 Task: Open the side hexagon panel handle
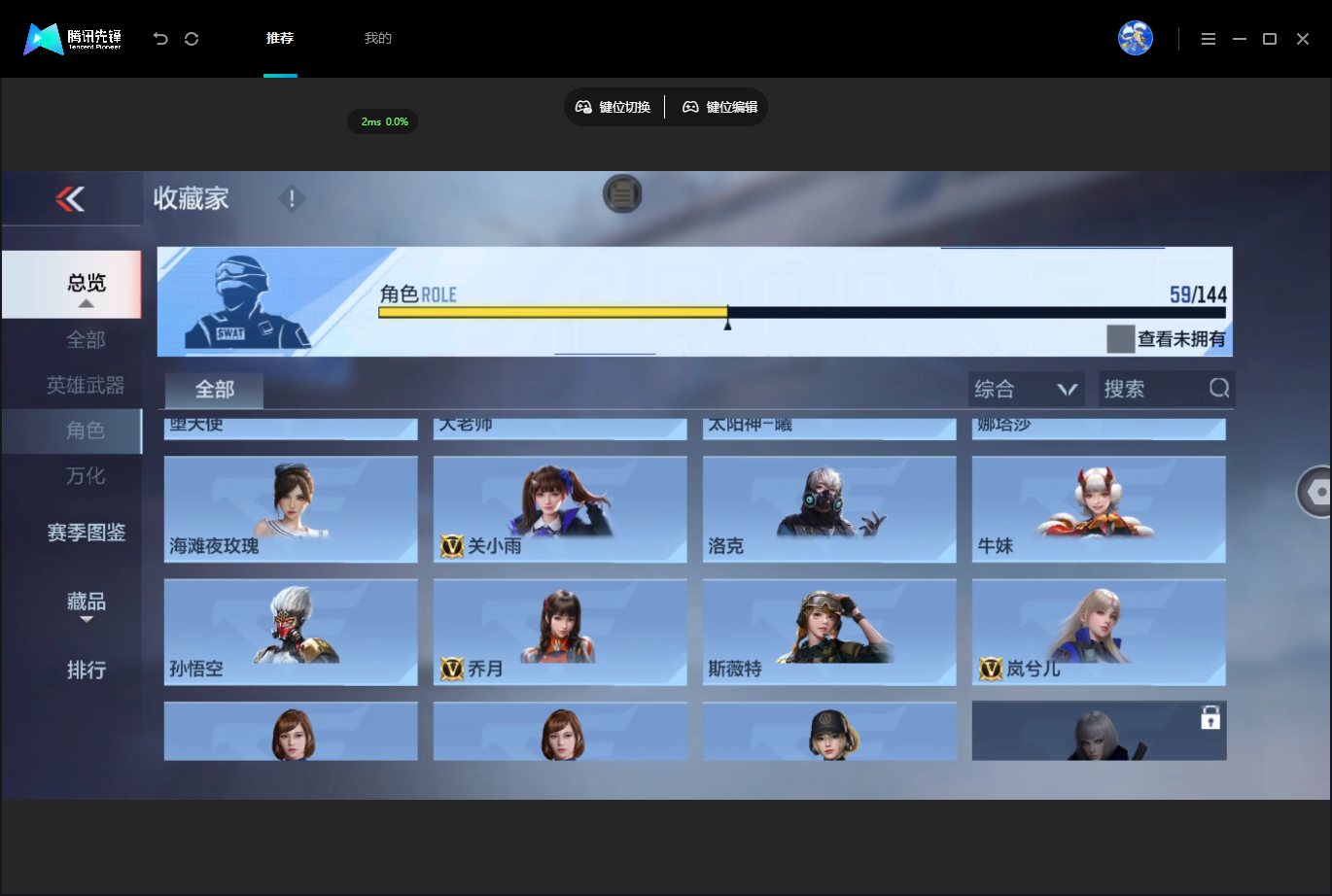pyautogui.click(x=1316, y=493)
